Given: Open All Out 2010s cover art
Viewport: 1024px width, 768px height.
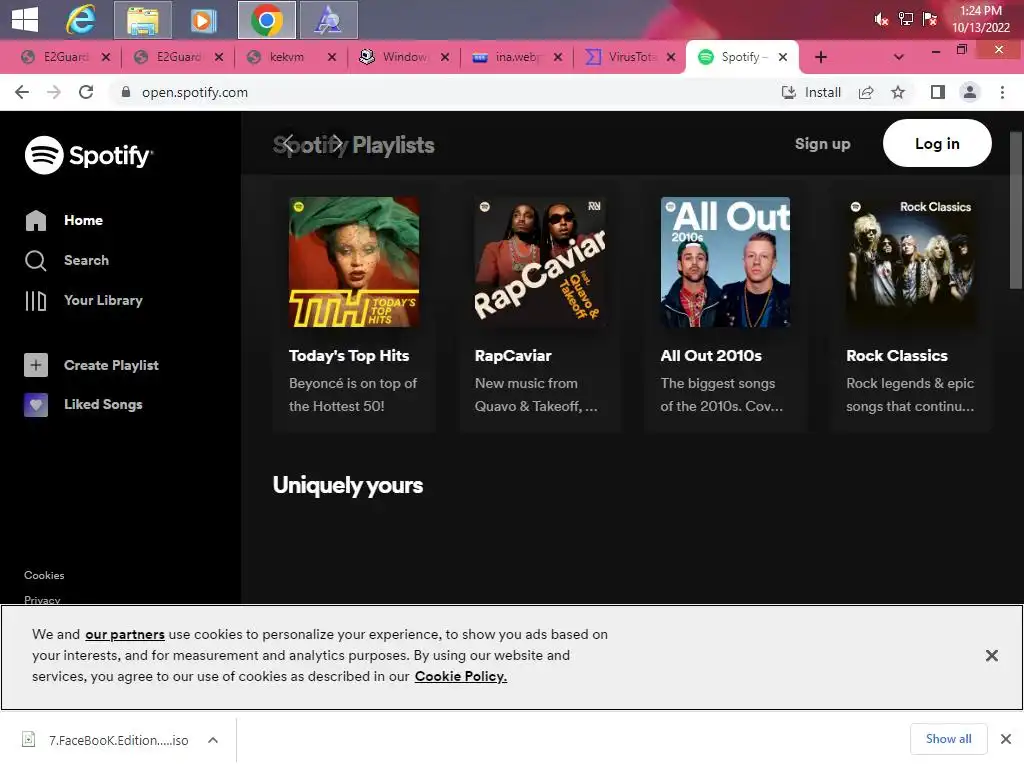Looking at the screenshot, I should pos(725,262).
